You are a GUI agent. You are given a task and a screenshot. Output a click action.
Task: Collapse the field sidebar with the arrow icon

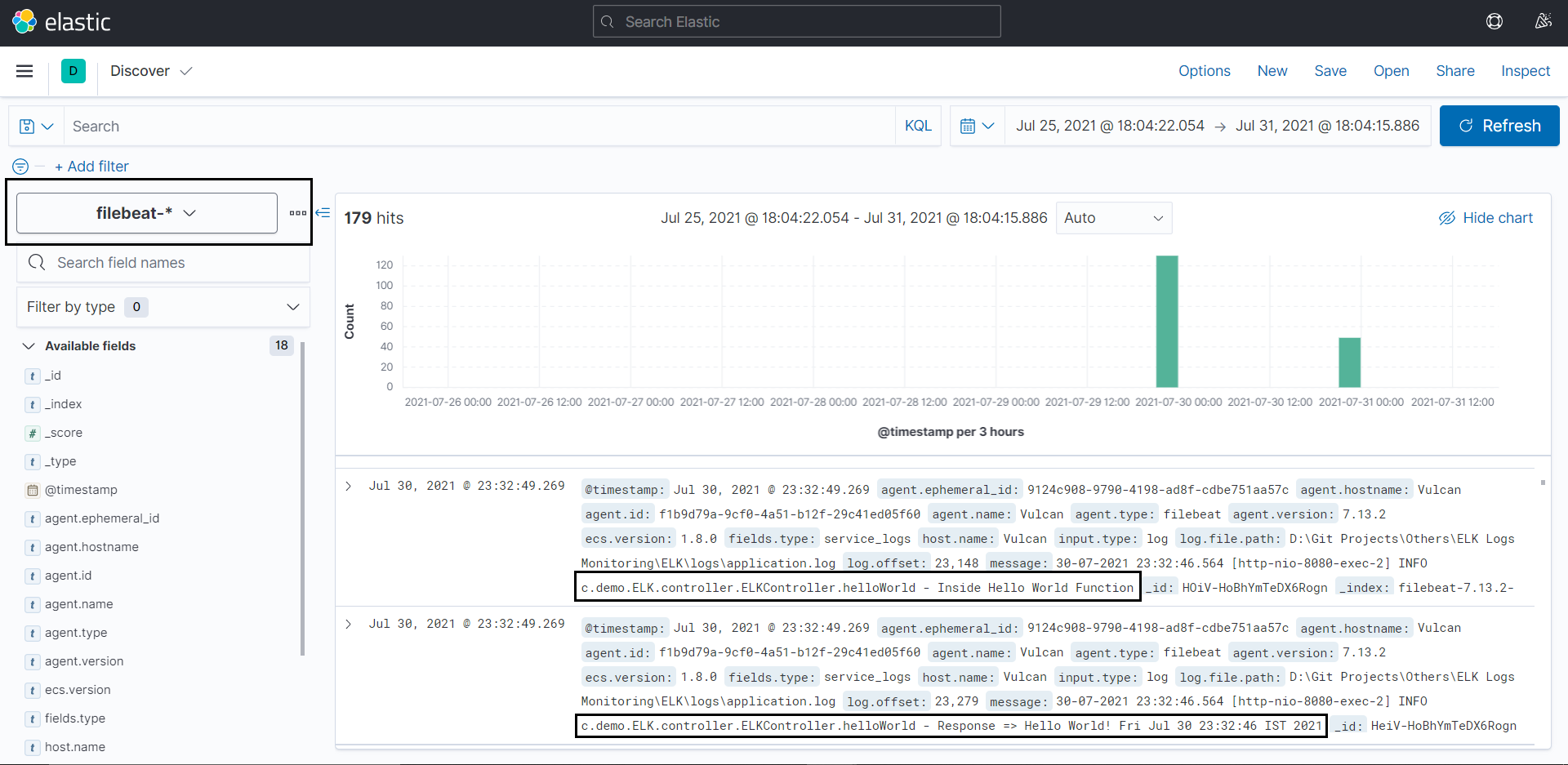[x=323, y=213]
